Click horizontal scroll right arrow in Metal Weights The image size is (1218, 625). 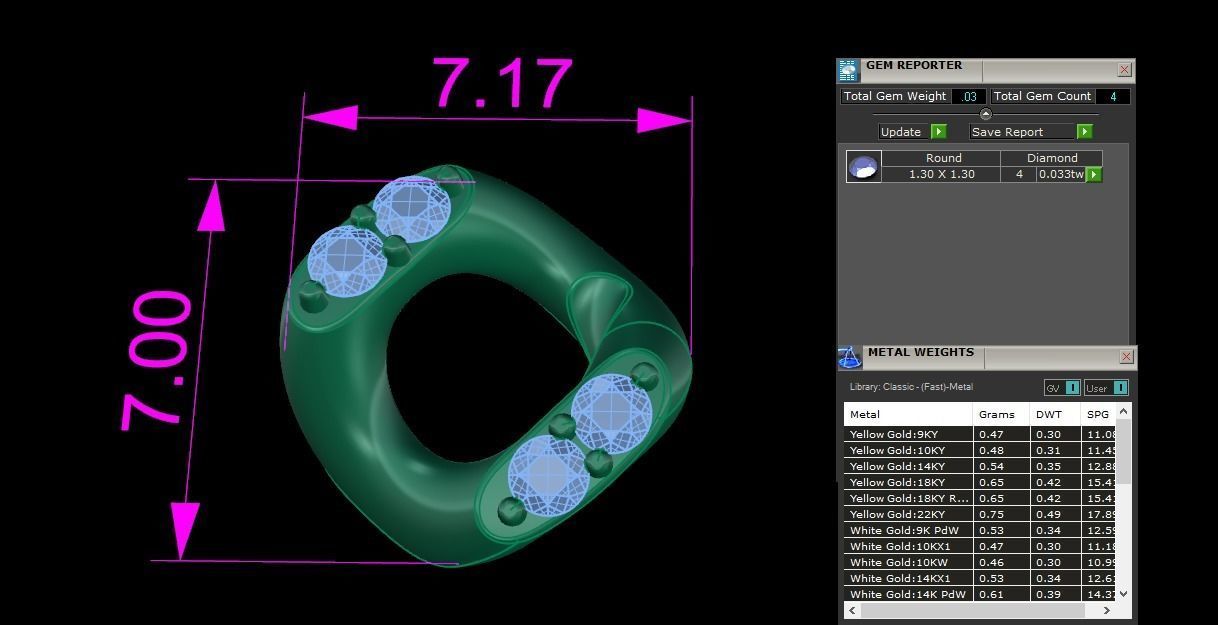(1107, 610)
